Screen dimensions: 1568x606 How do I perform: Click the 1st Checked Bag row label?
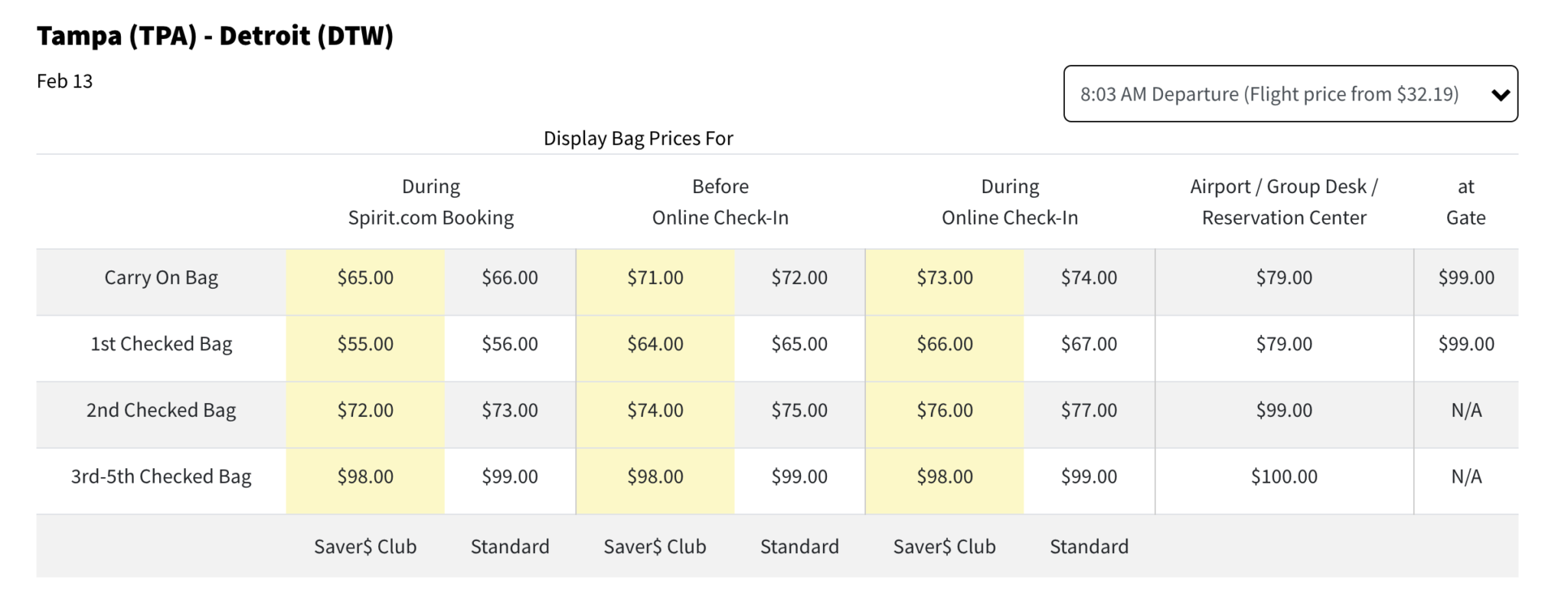[x=161, y=344]
